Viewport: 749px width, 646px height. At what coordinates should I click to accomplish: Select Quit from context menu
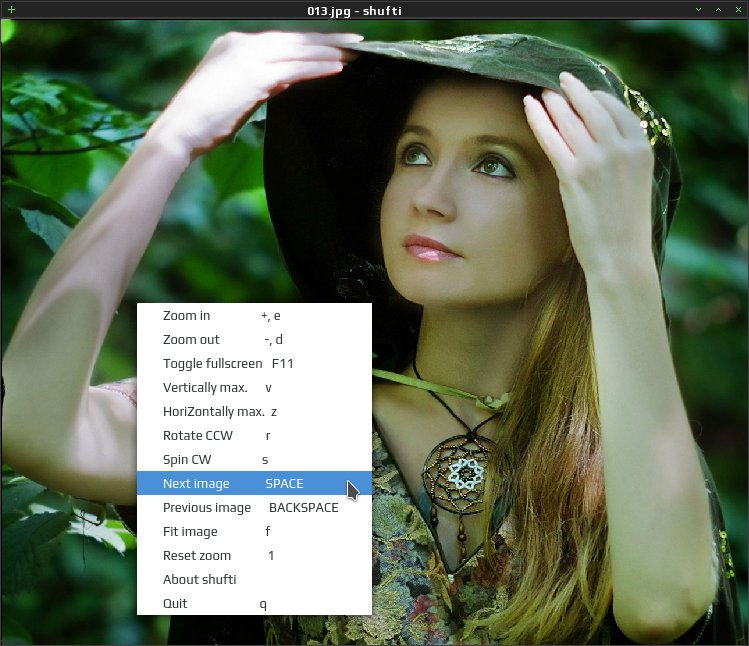coord(254,603)
